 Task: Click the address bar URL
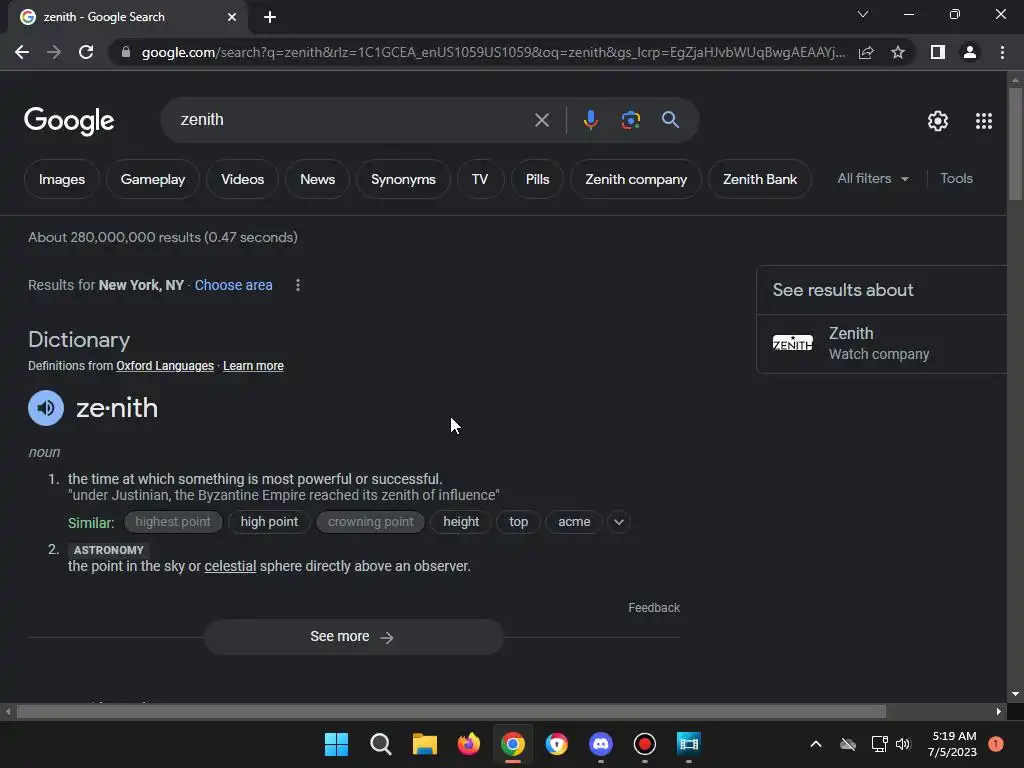tap(493, 52)
